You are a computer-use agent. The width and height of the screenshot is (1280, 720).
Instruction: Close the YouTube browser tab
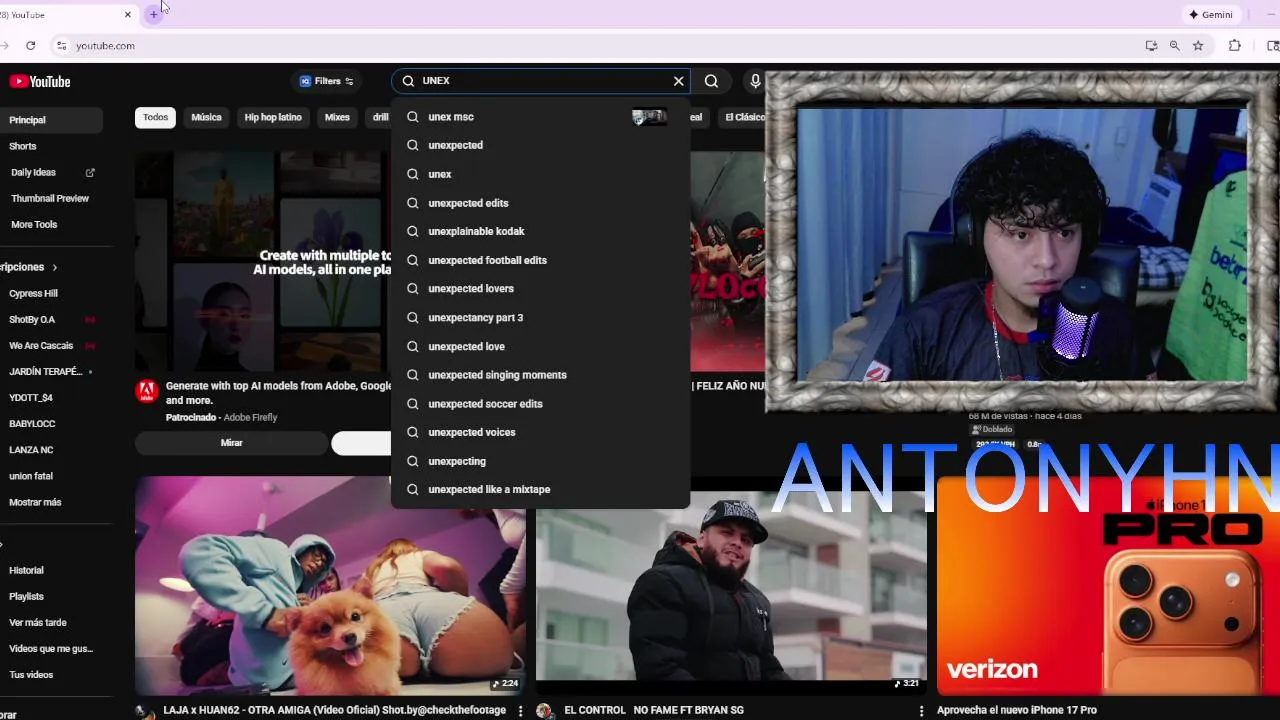coord(127,15)
